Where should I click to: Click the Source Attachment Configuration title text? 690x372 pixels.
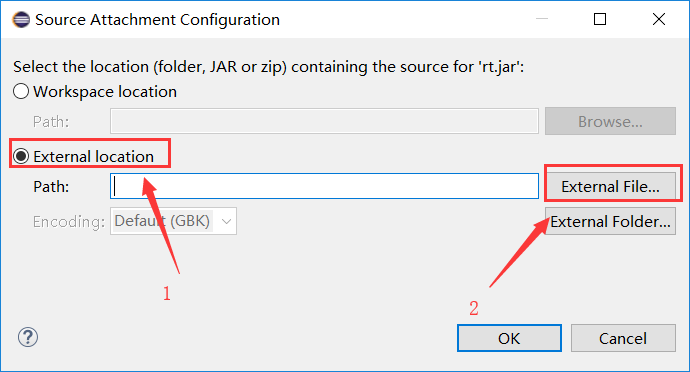[x=157, y=20]
